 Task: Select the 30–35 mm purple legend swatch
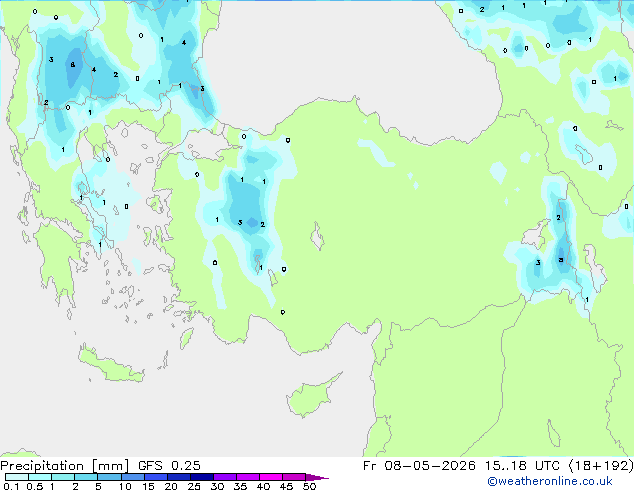tap(224, 477)
